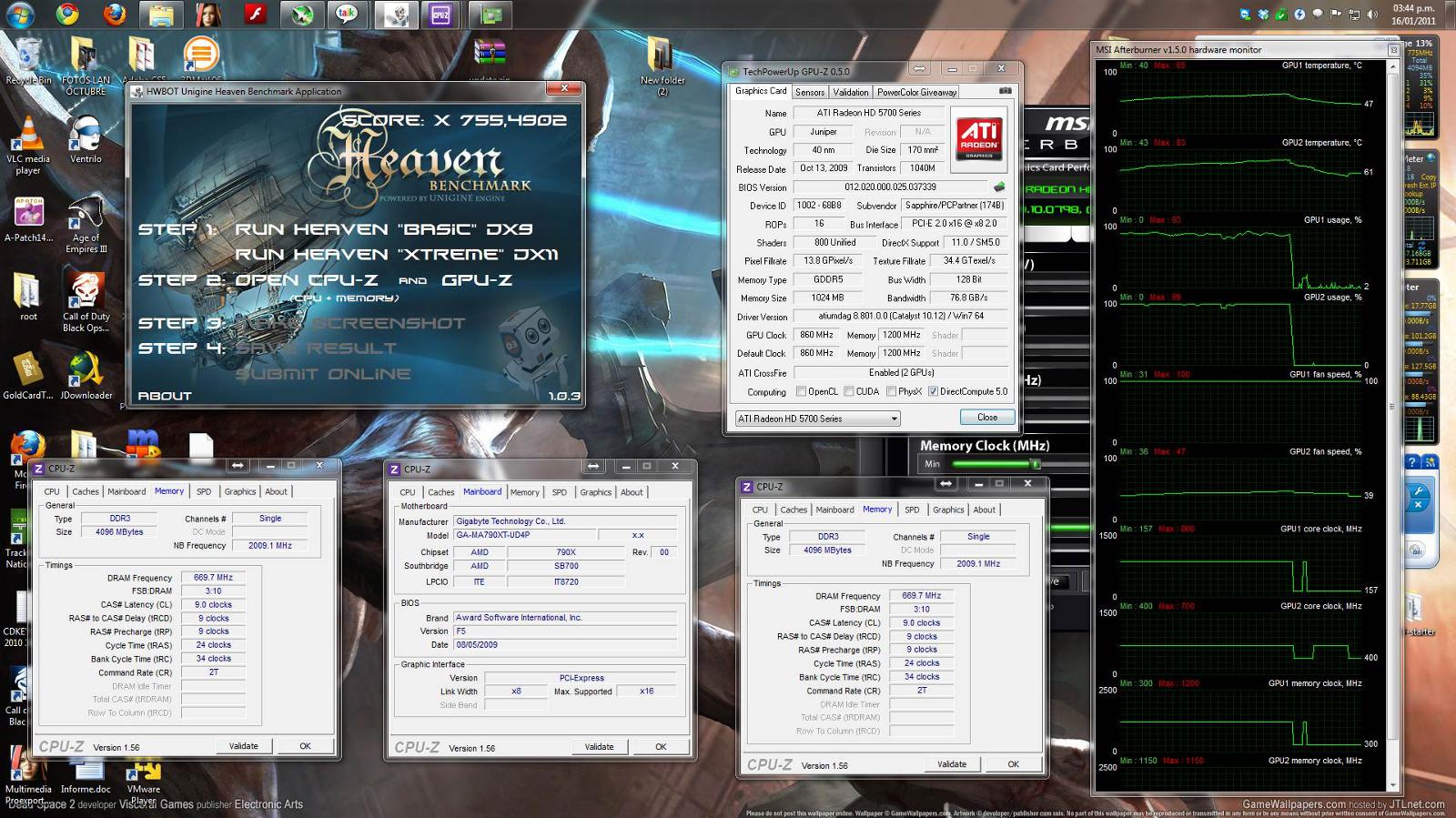Click the DRAM Frequency value in left CPU-Z

click(213, 578)
